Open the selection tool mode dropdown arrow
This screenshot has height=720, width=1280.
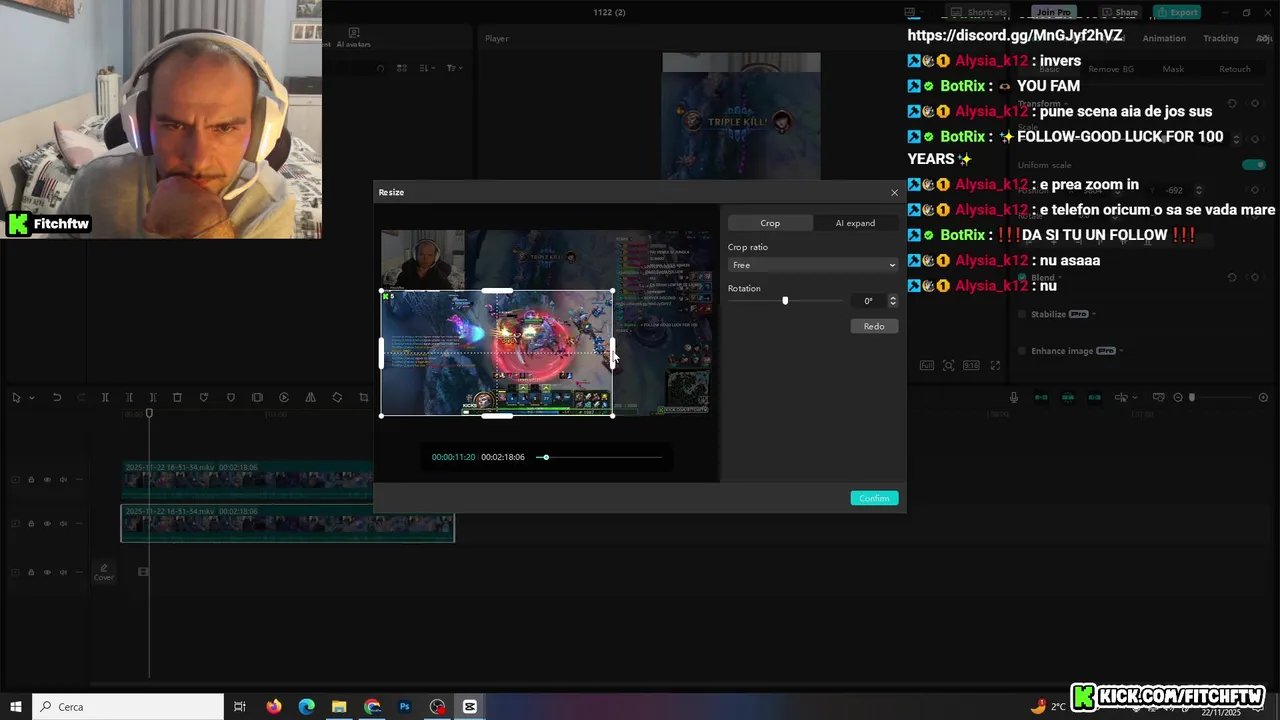[x=32, y=398]
